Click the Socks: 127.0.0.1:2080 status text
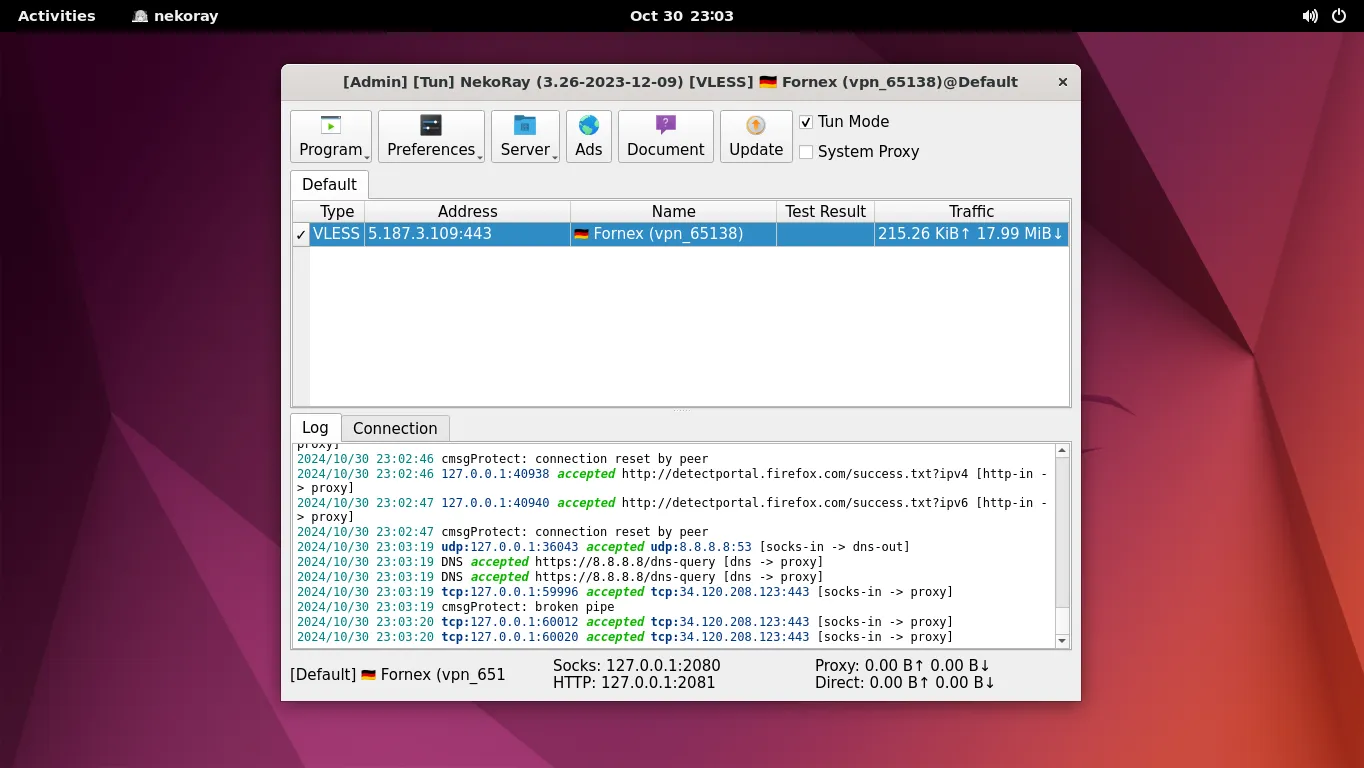Image resolution: width=1364 pixels, height=768 pixels. (636, 666)
